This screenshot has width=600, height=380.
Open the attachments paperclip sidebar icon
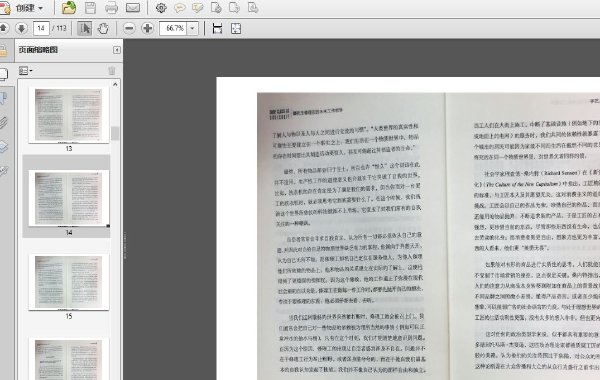tap(3, 123)
